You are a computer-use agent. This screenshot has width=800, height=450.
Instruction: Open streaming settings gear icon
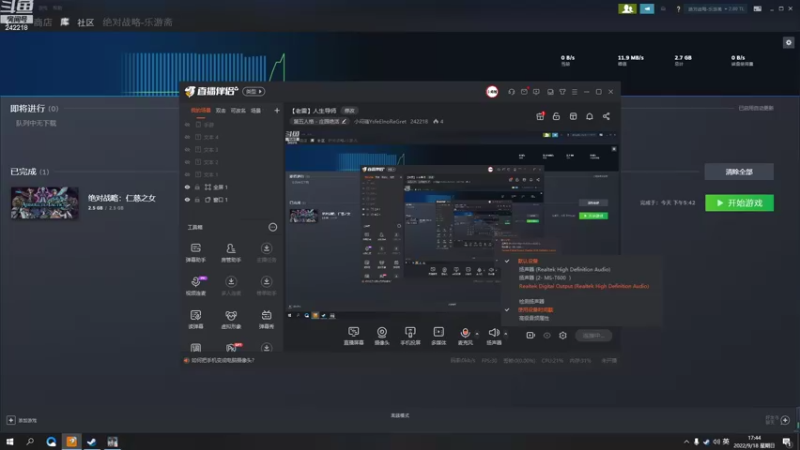point(563,335)
